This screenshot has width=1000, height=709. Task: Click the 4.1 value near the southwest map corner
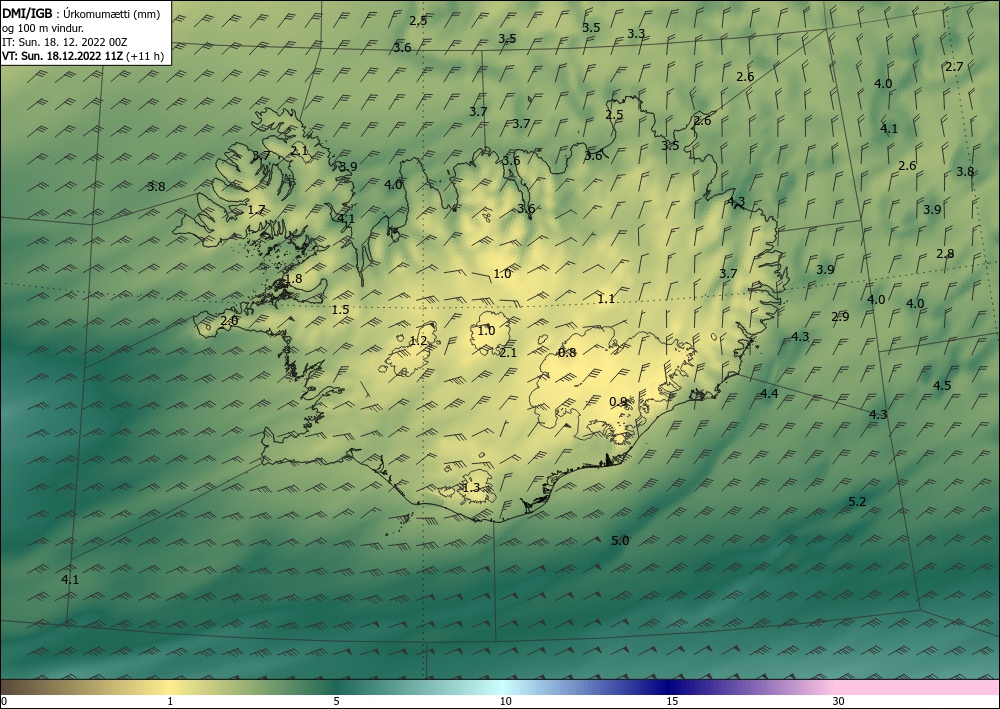[70, 580]
